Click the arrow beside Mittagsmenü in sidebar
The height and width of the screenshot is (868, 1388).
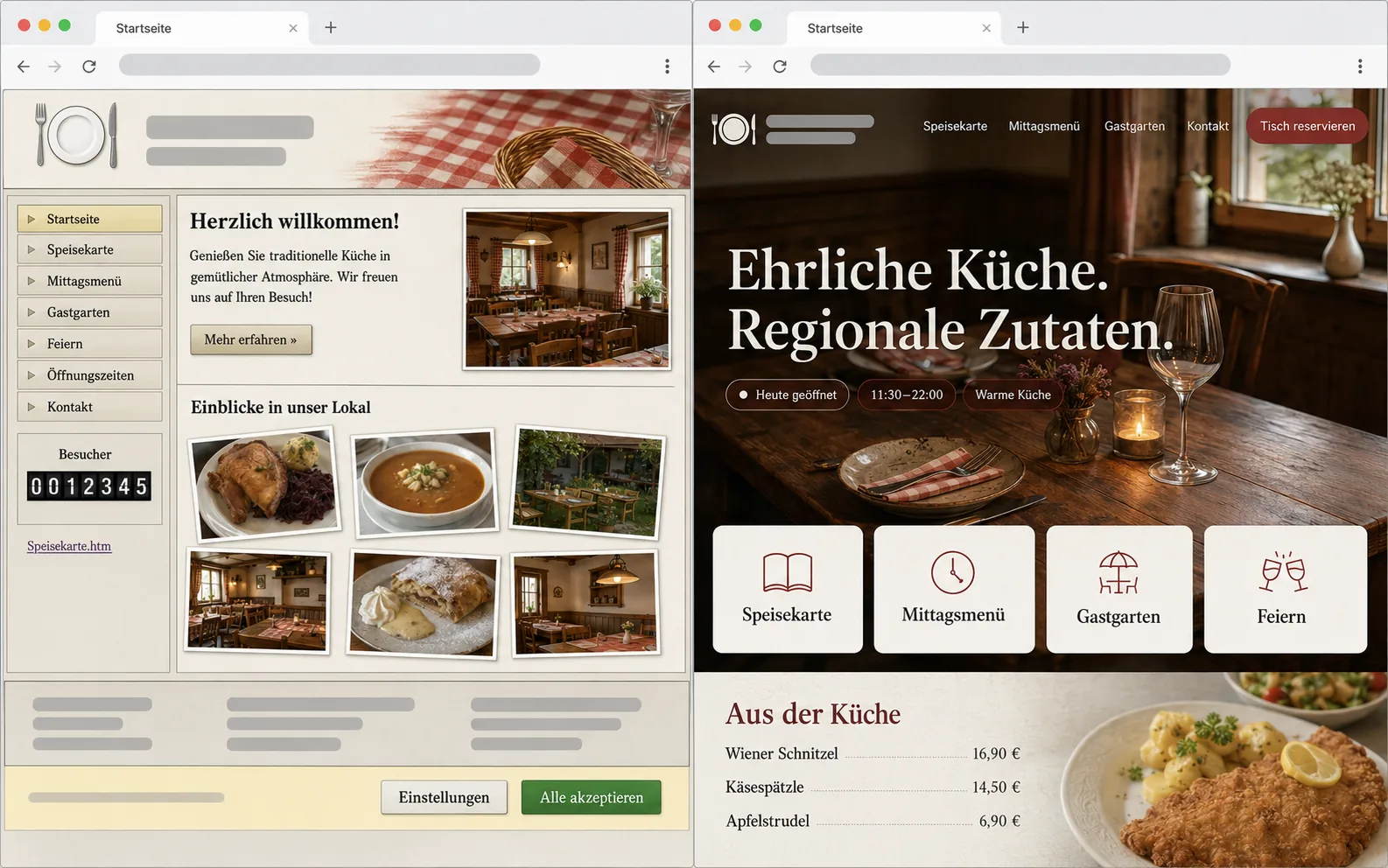[x=32, y=281]
